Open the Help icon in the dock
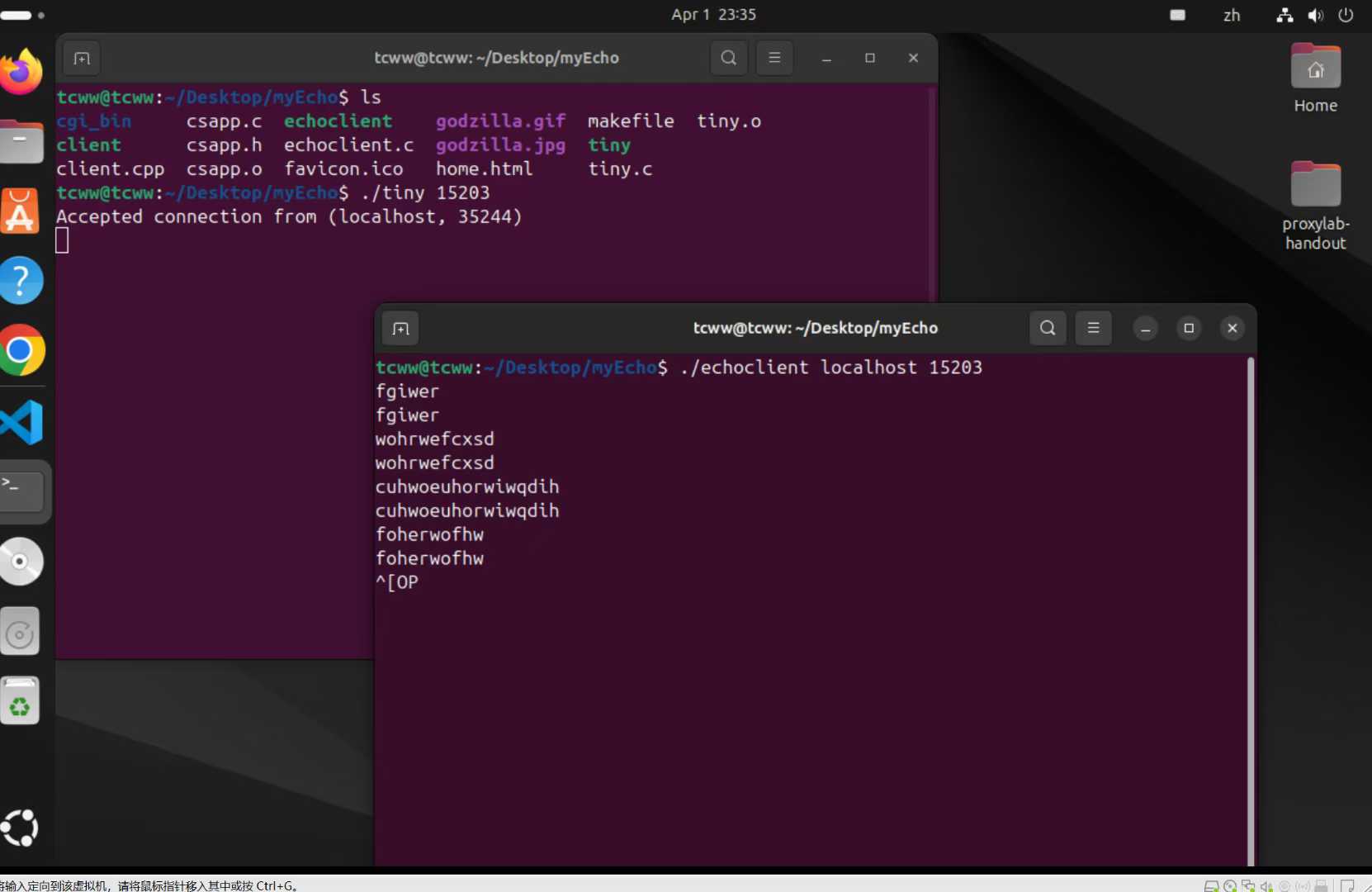1372x892 pixels. tap(21, 281)
